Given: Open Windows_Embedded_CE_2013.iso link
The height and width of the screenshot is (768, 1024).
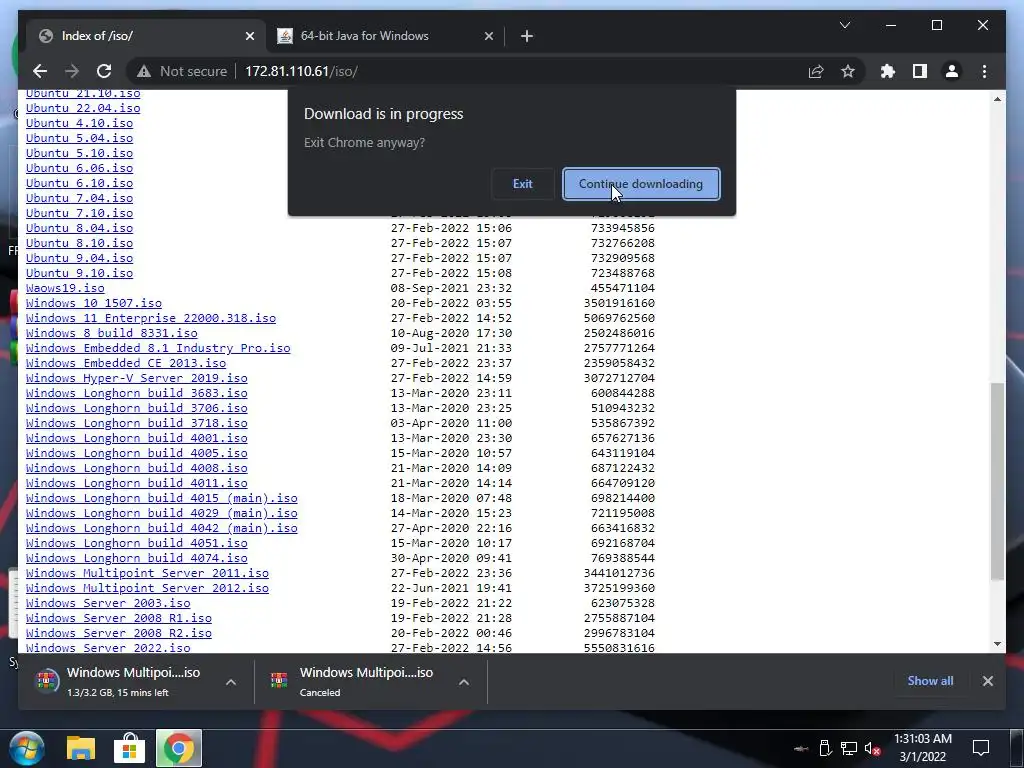Looking at the screenshot, I should click(x=126, y=364).
